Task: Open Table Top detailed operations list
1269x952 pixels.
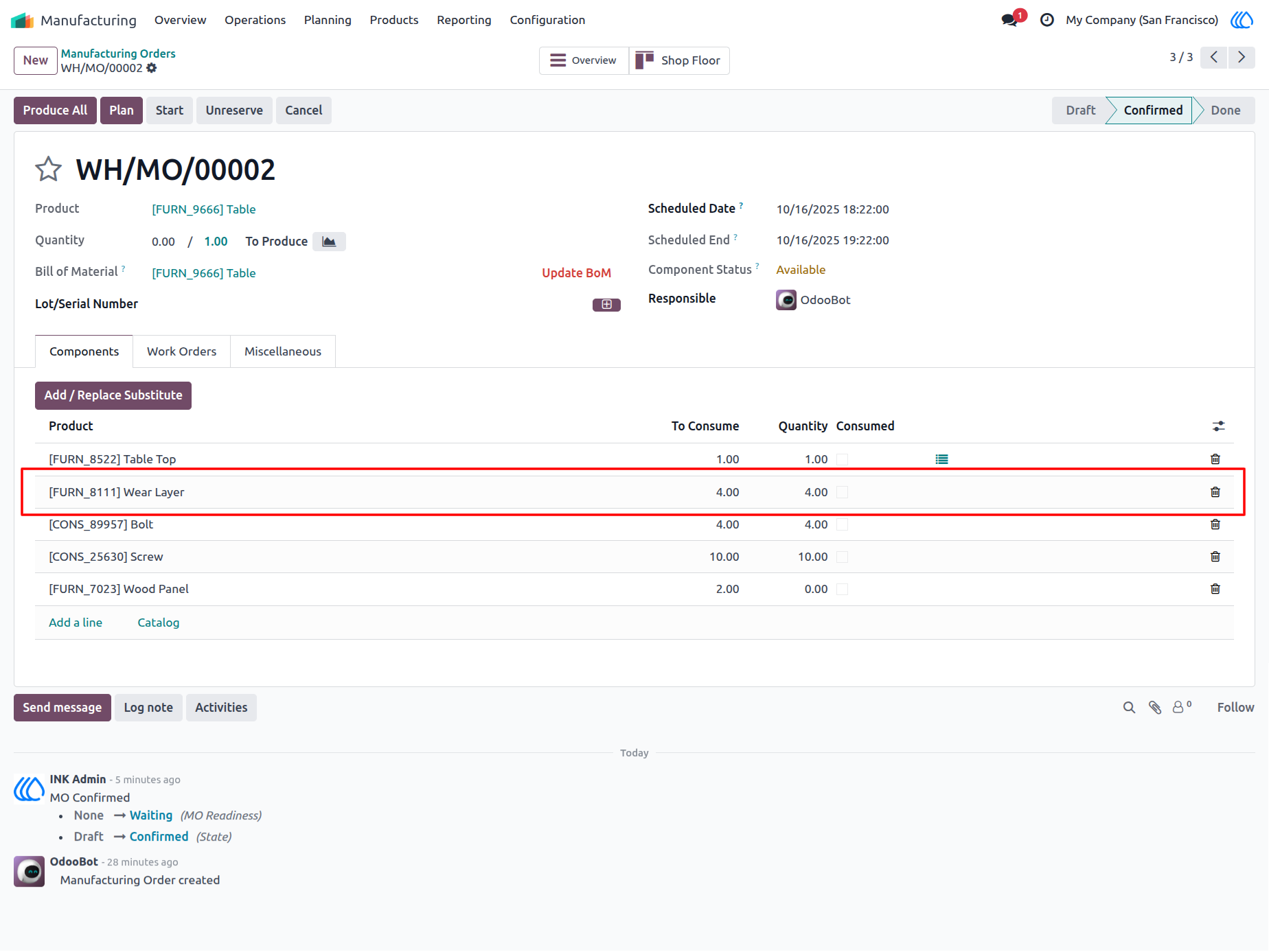Action: (941, 459)
